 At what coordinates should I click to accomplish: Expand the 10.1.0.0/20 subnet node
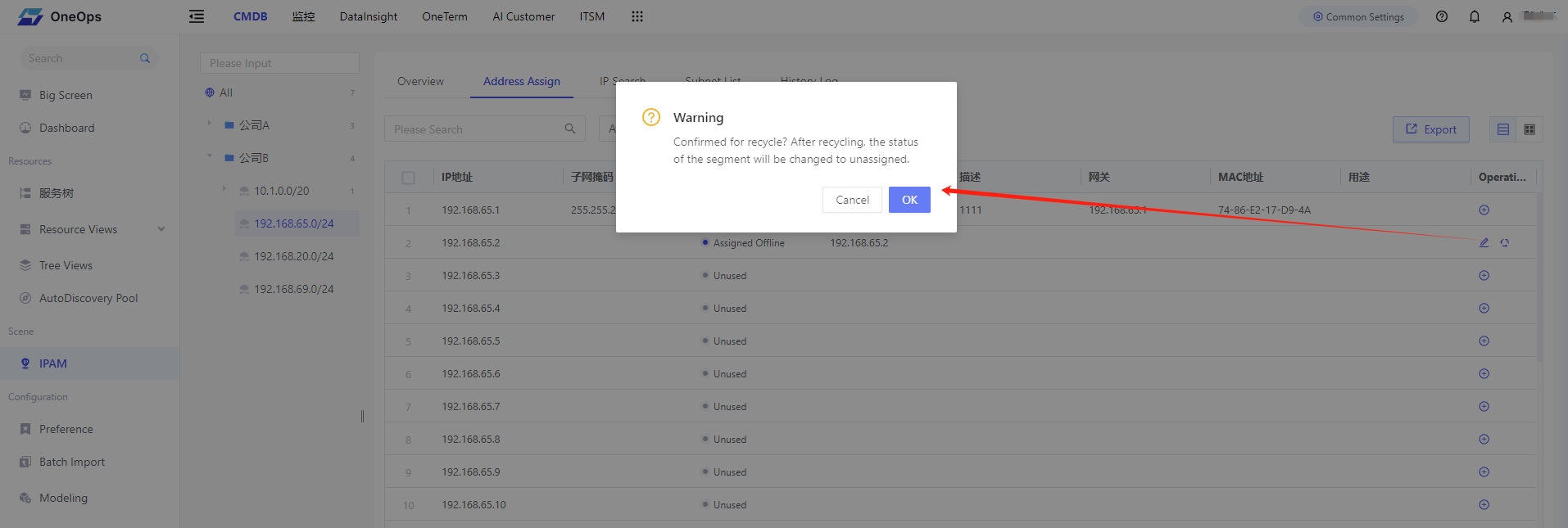pyautogui.click(x=224, y=189)
